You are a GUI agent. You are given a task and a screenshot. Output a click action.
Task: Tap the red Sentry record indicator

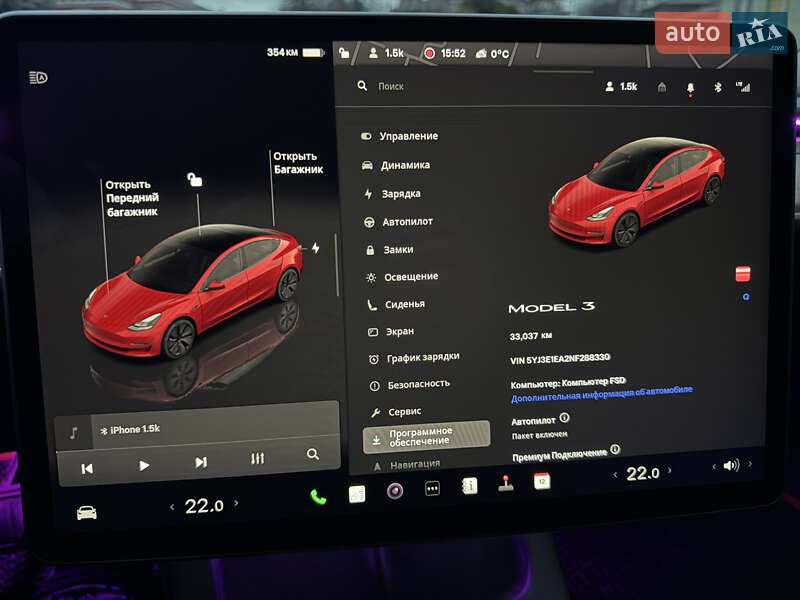coord(429,53)
